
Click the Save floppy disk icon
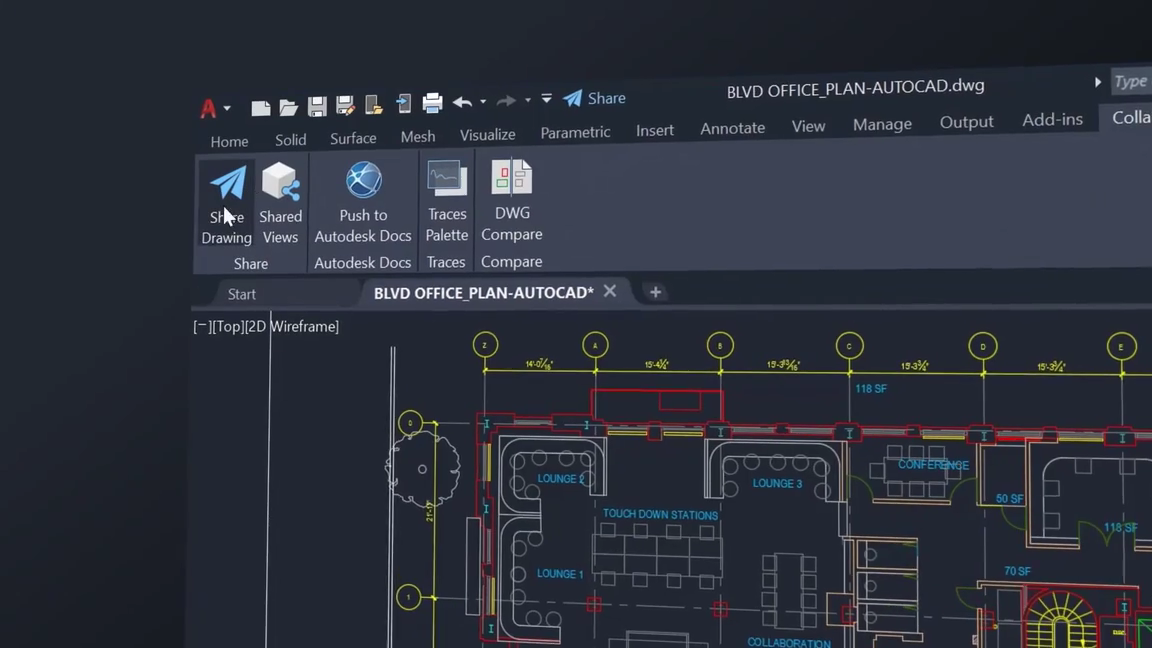[x=317, y=107]
